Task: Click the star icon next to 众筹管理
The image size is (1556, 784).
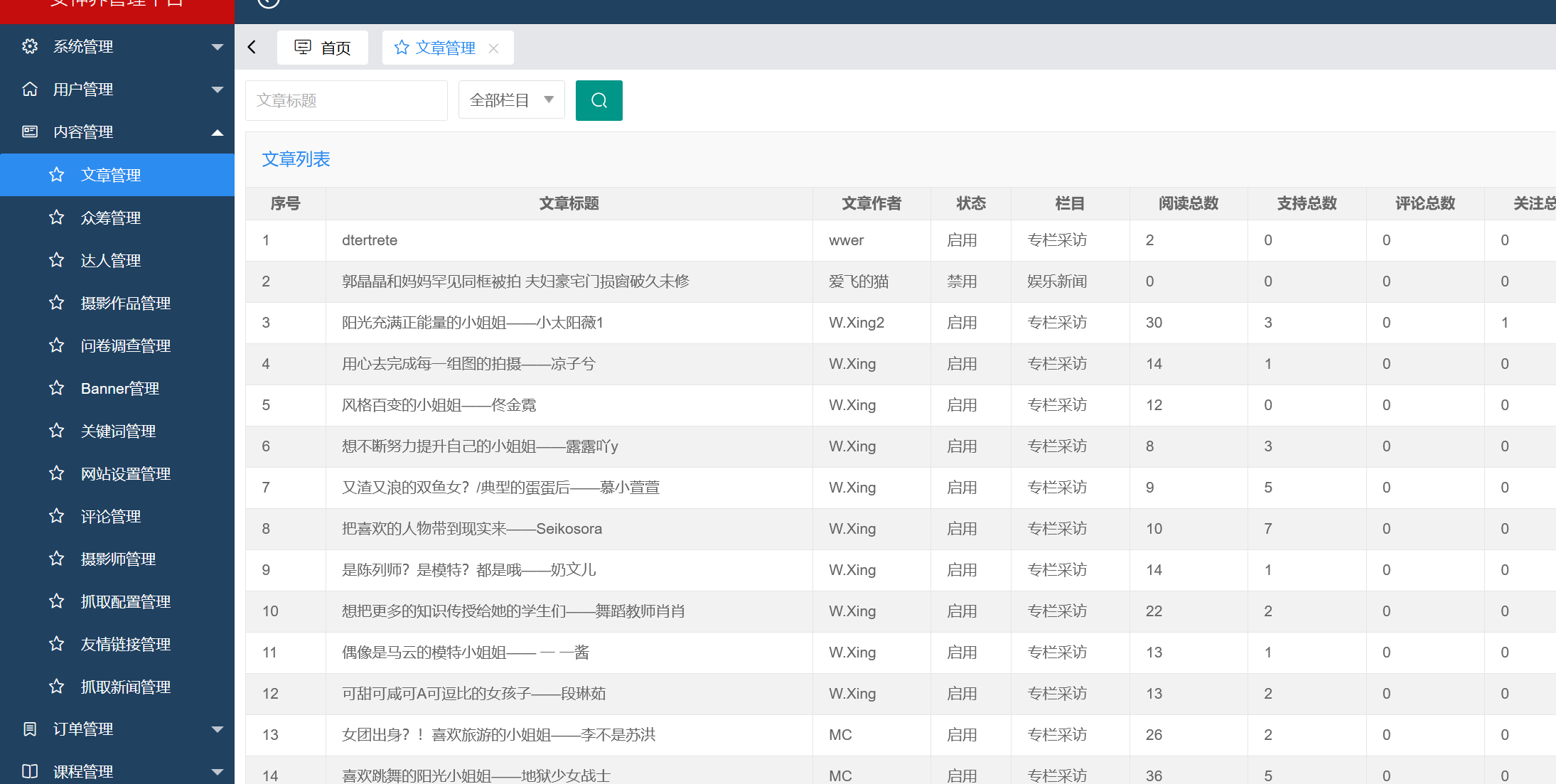Action: 57,218
